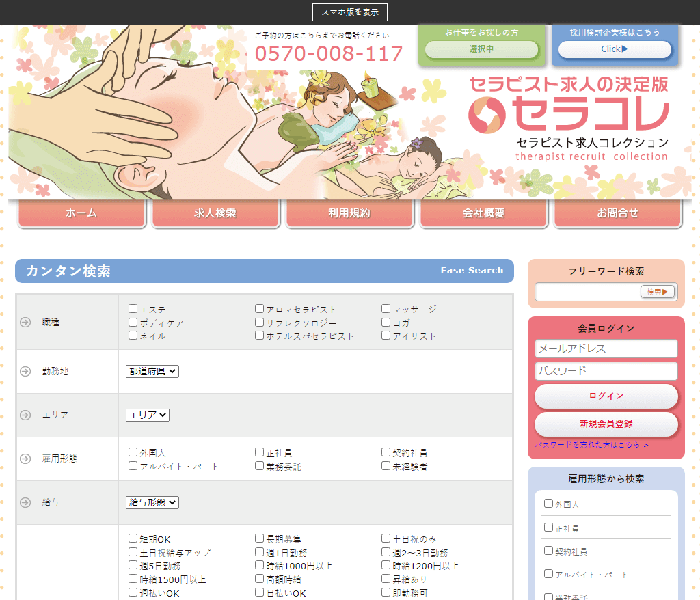Click the arrow icon beside 雇用形態 row label
Viewport: 700px width, 600px height.
tap(25, 458)
